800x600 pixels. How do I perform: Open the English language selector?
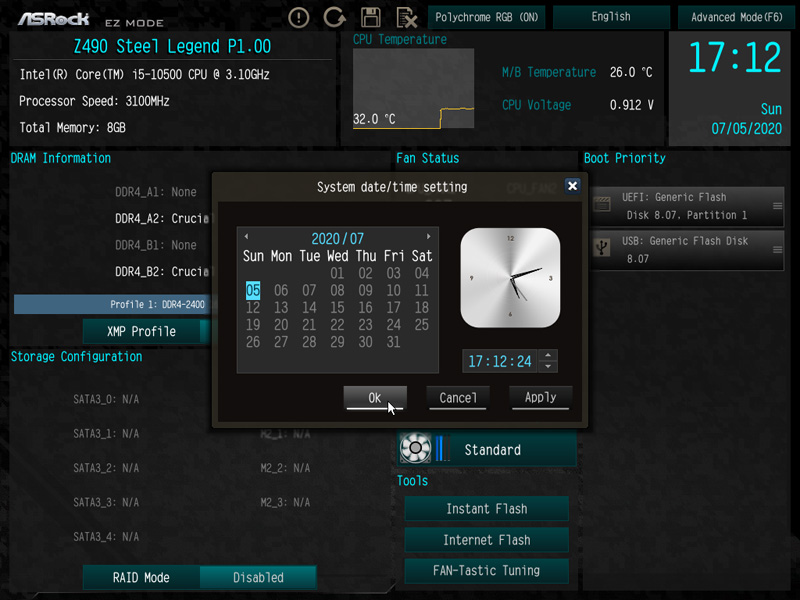pos(611,17)
